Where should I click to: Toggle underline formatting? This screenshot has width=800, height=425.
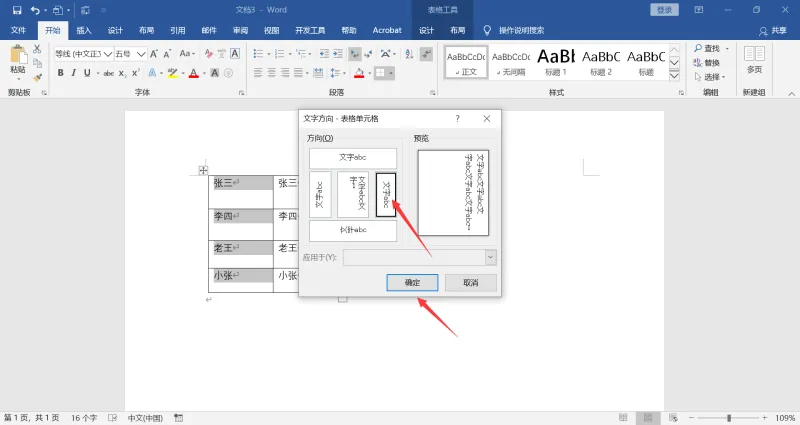(87, 73)
